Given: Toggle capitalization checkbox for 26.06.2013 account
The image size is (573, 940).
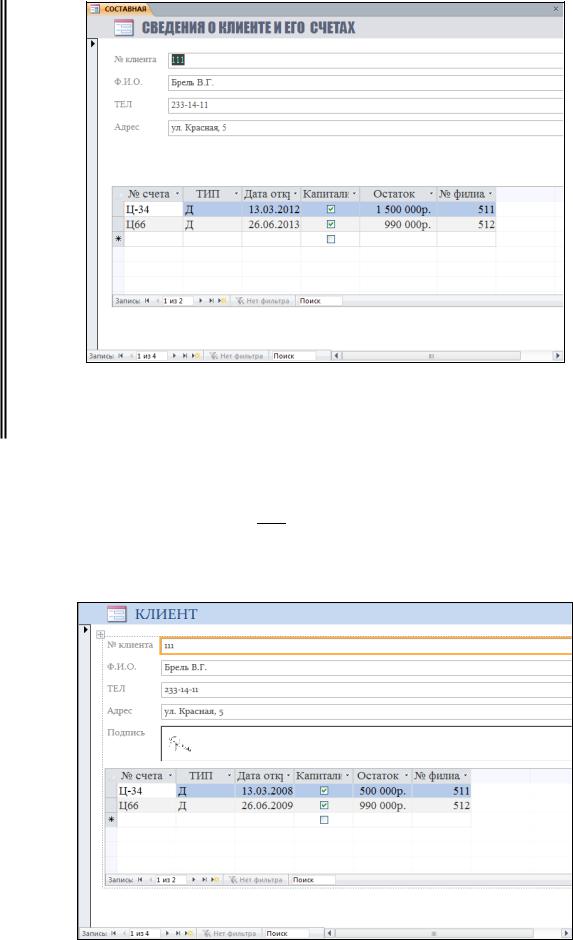Looking at the screenshot, I should pyautogui.click(x=331, y=224).
